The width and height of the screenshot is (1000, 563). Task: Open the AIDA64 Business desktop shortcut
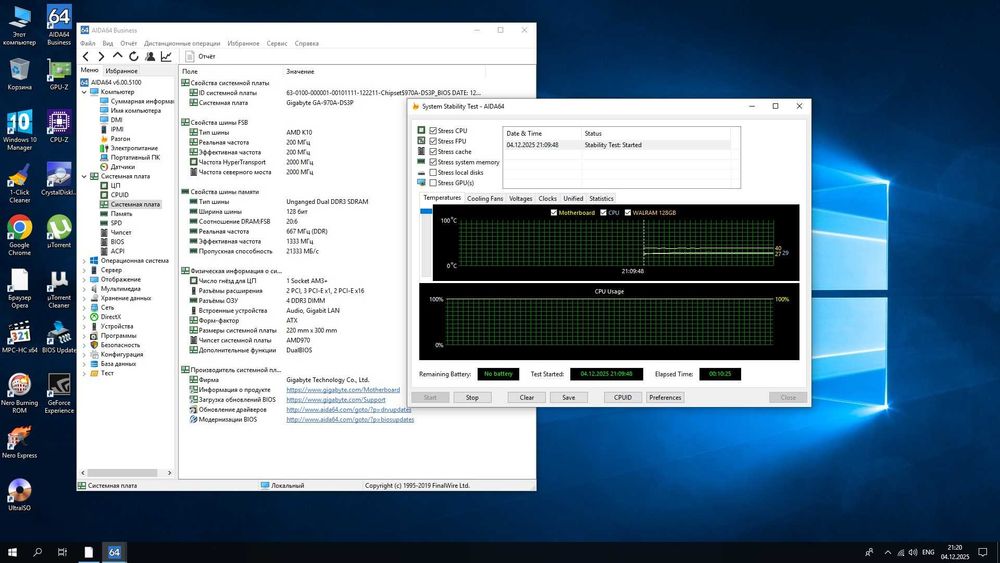tap(59, 26)
